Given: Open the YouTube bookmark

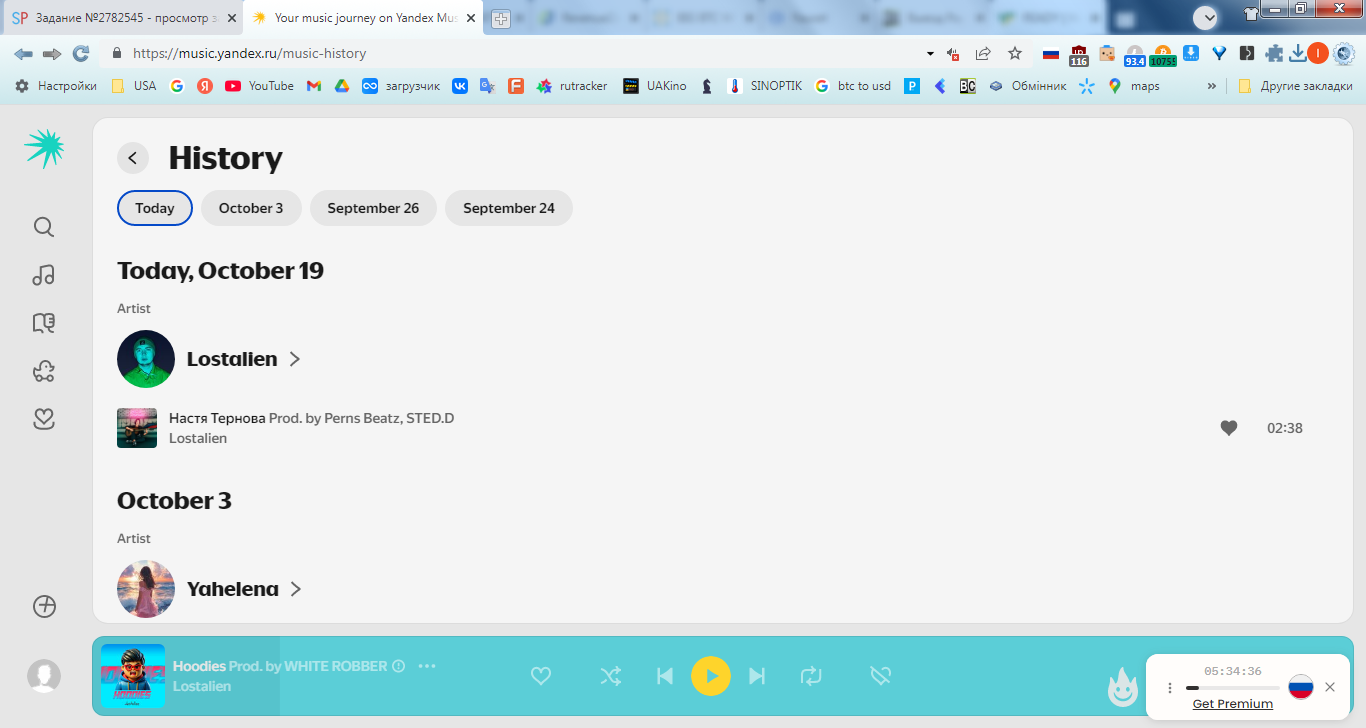Looking at the screenshot, I should pyautogui.click(x=260, y=86).
